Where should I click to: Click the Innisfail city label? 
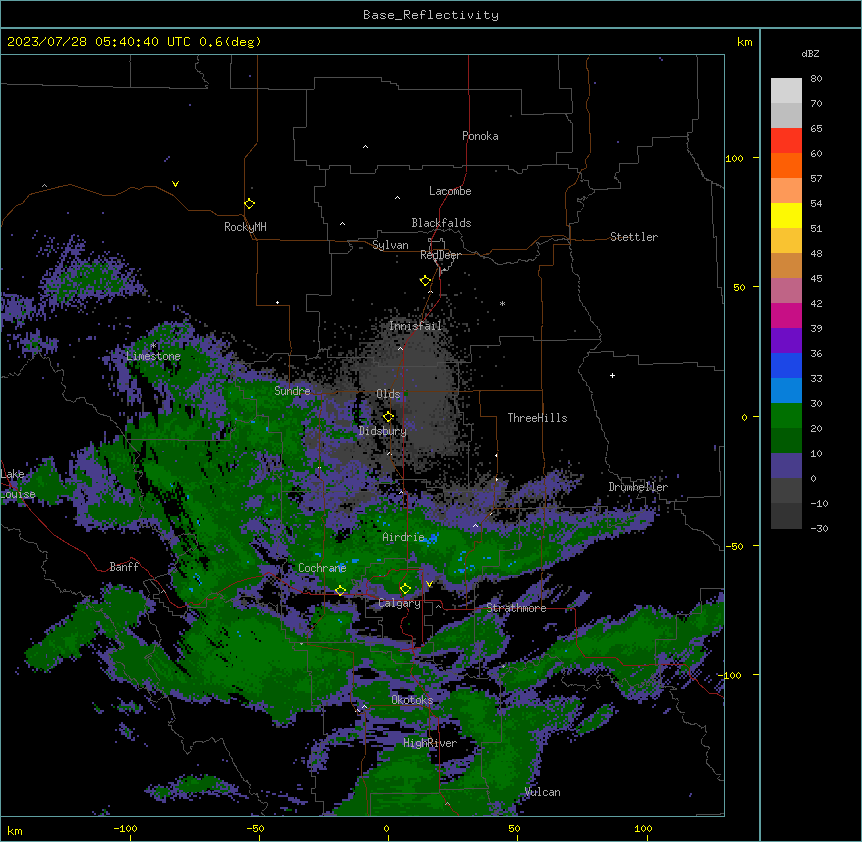(415, 326)
